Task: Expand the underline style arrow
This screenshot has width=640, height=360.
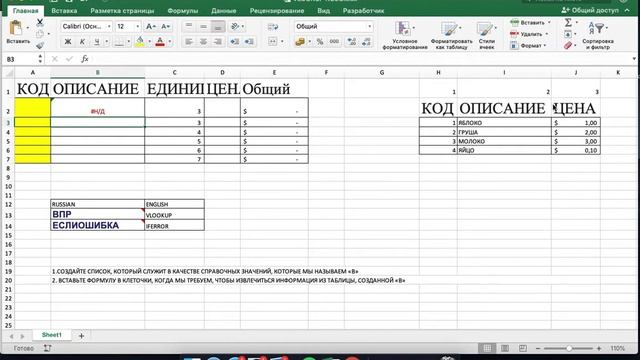Action: 107,42
